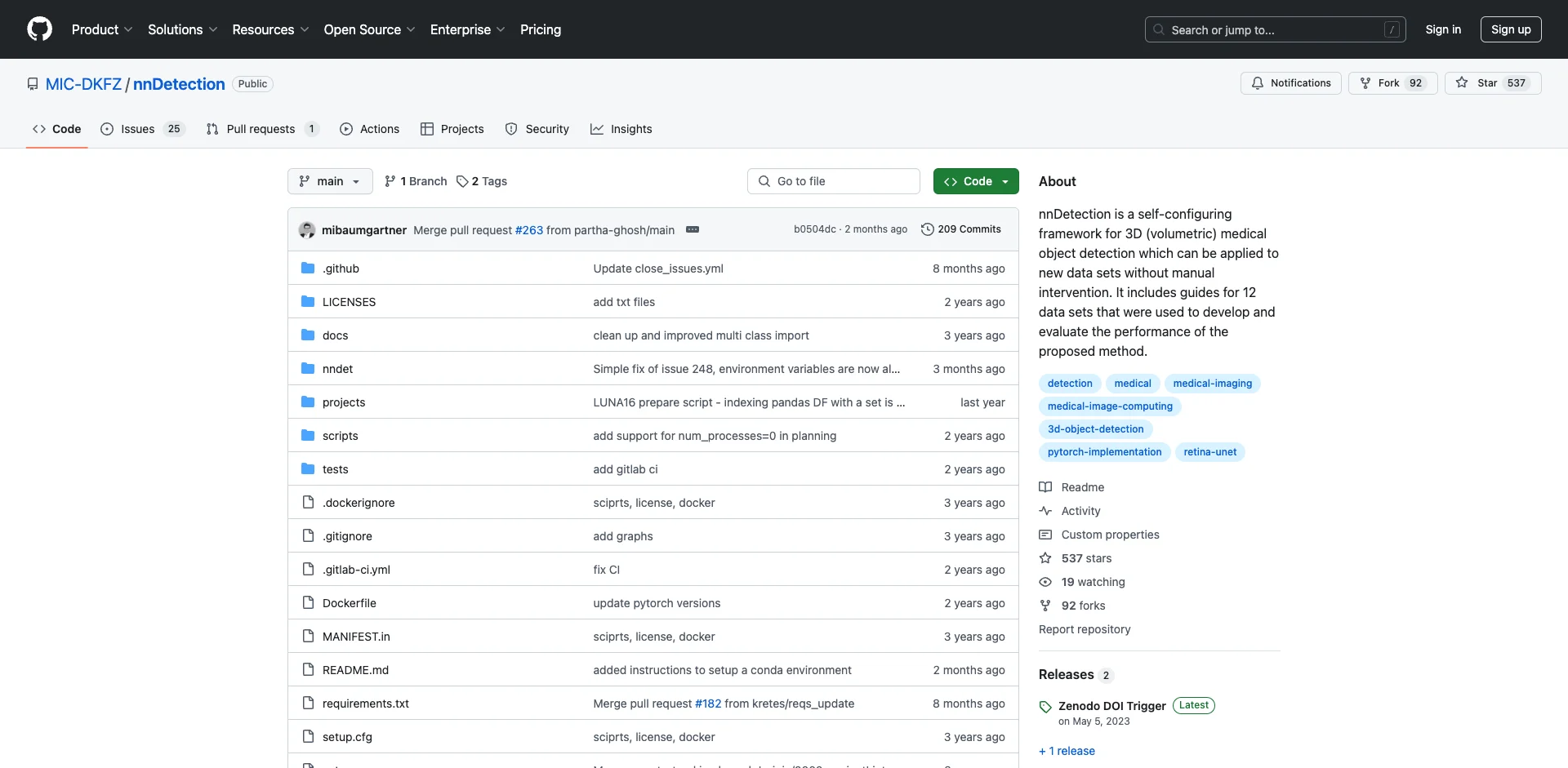Click the fork icon in Fork button

(x=1365, y=83)
